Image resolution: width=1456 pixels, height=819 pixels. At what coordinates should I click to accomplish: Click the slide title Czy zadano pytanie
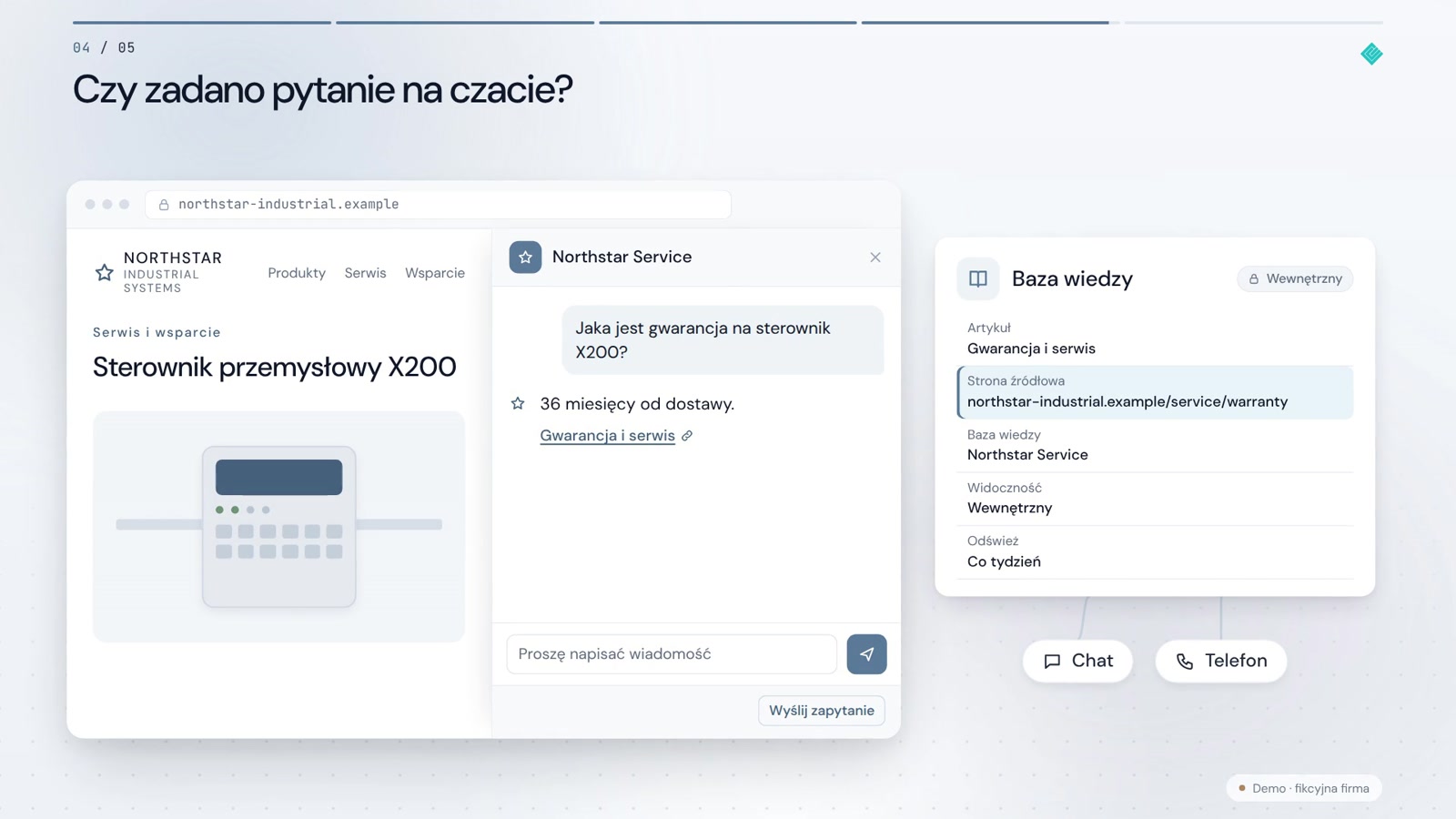tap(323, 89)
